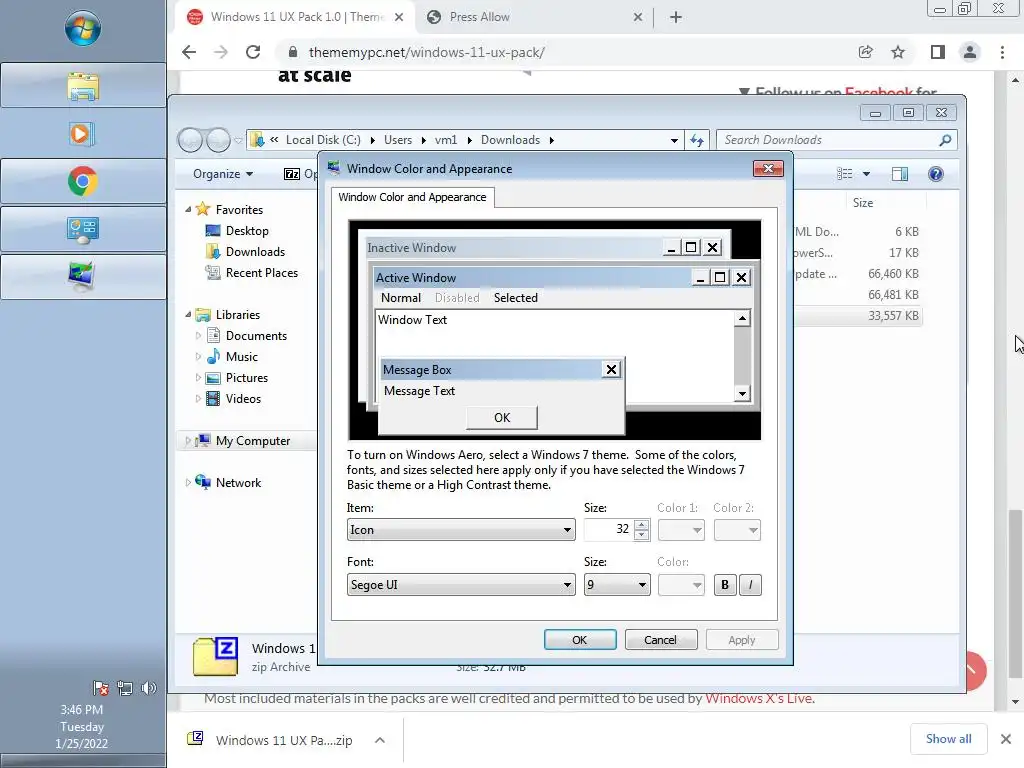This screenshot has width=1024, height=768.
Task: Open a new Chrome tab
Action: coord(676,18)
